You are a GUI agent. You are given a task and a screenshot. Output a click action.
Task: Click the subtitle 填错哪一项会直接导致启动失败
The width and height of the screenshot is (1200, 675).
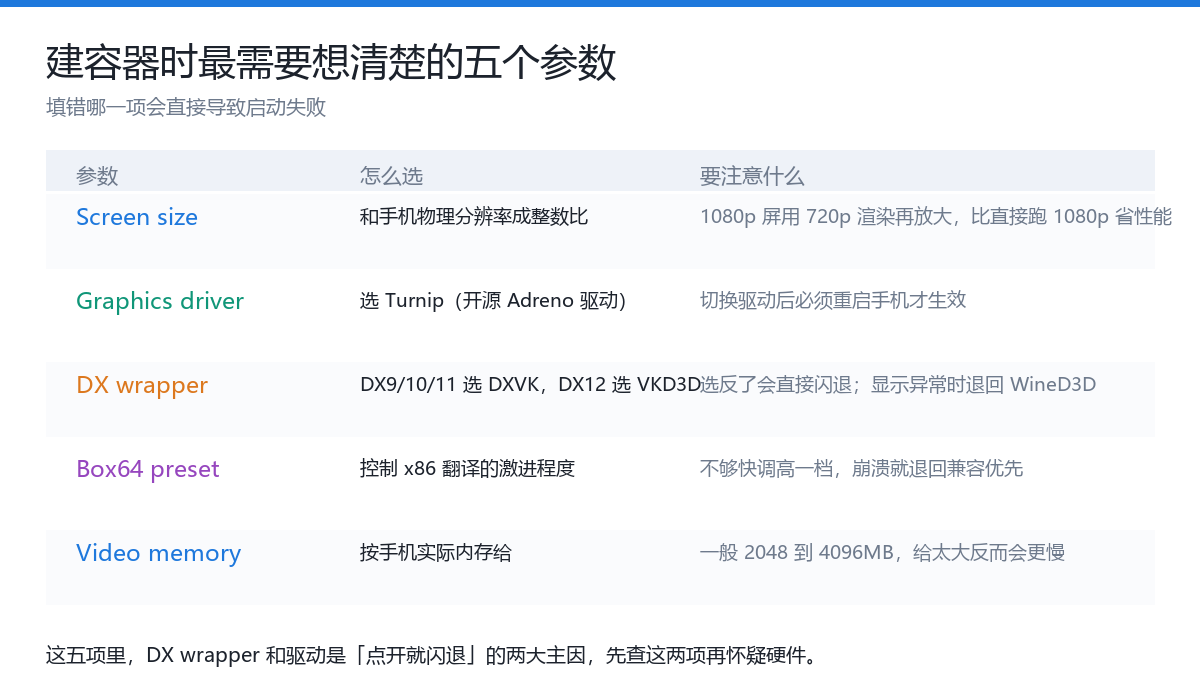pyautogui.click(x=186, y=107)
